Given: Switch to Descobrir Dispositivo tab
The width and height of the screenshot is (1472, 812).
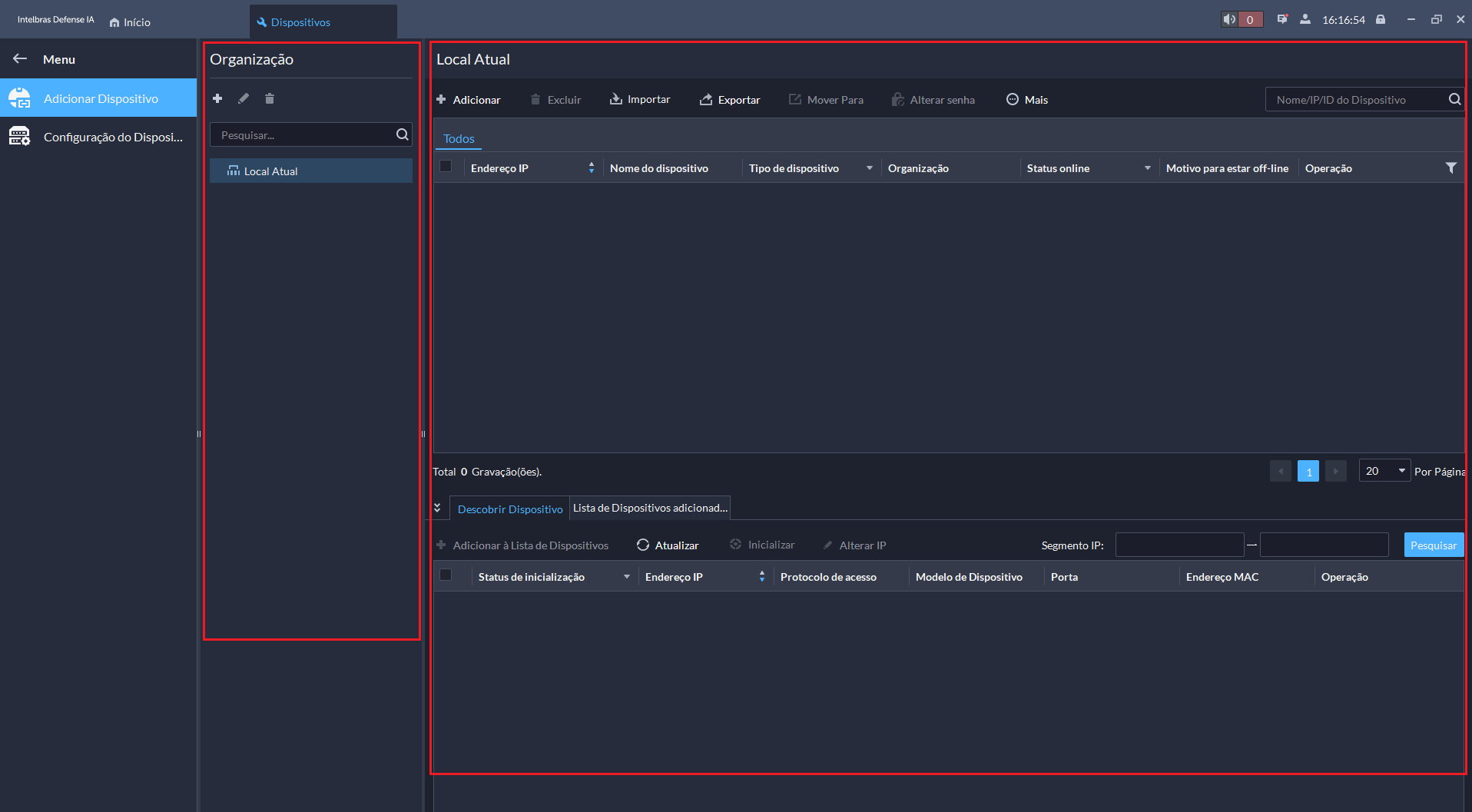Looking at the screenshot, I should [510, 509].
